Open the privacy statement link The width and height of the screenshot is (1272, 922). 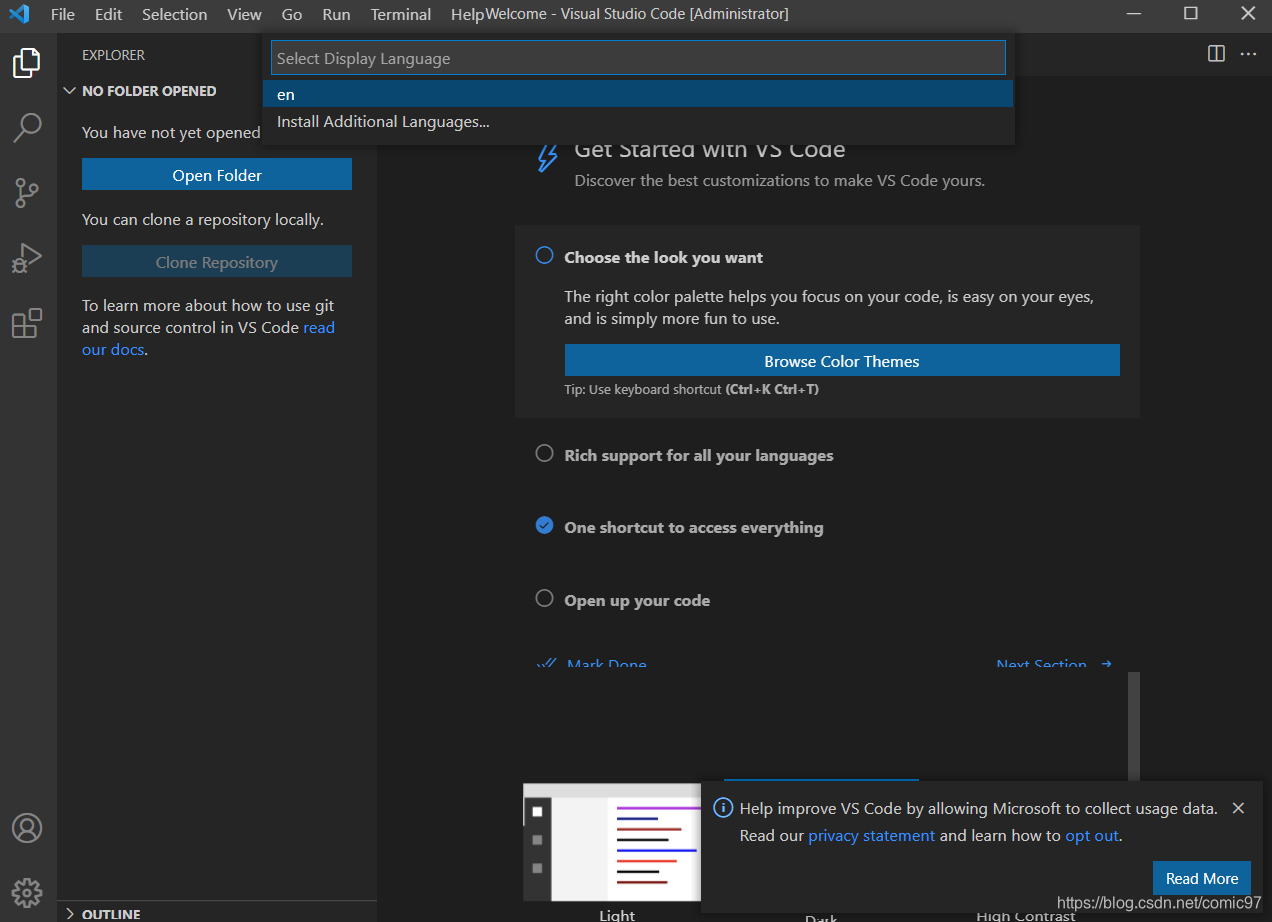872,835
